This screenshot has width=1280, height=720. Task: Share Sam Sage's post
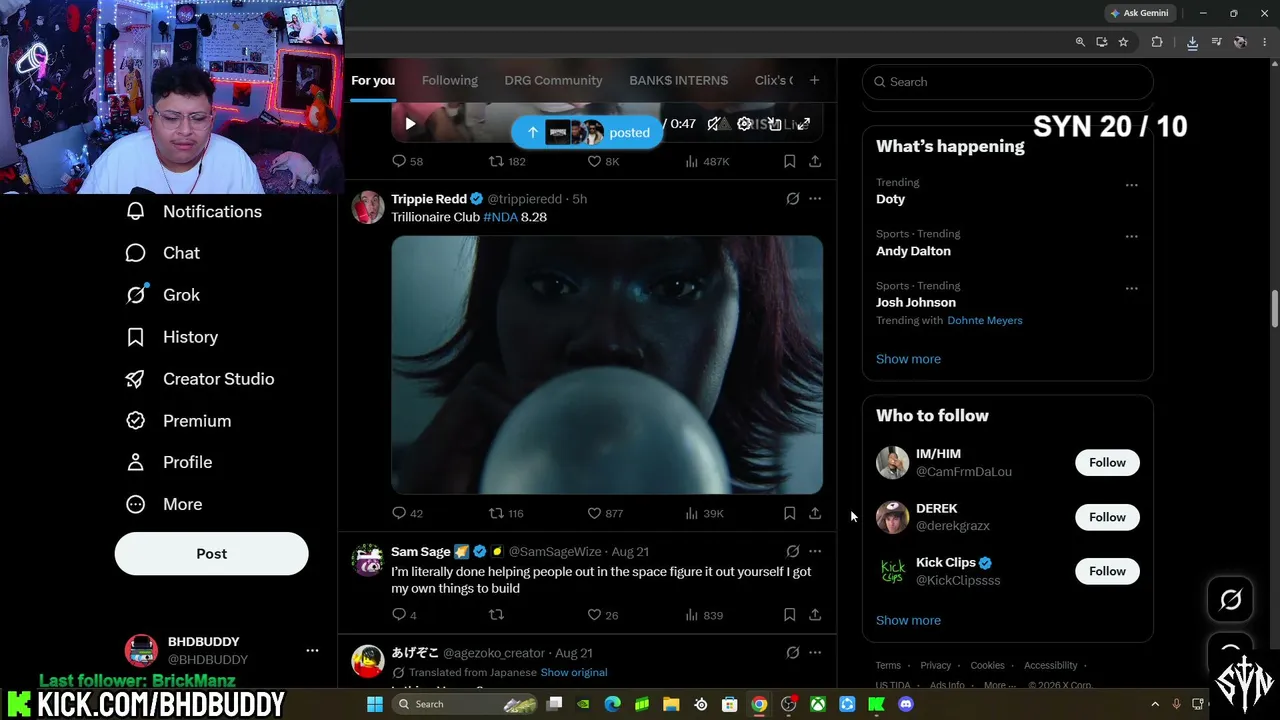[x=815, y=615]
